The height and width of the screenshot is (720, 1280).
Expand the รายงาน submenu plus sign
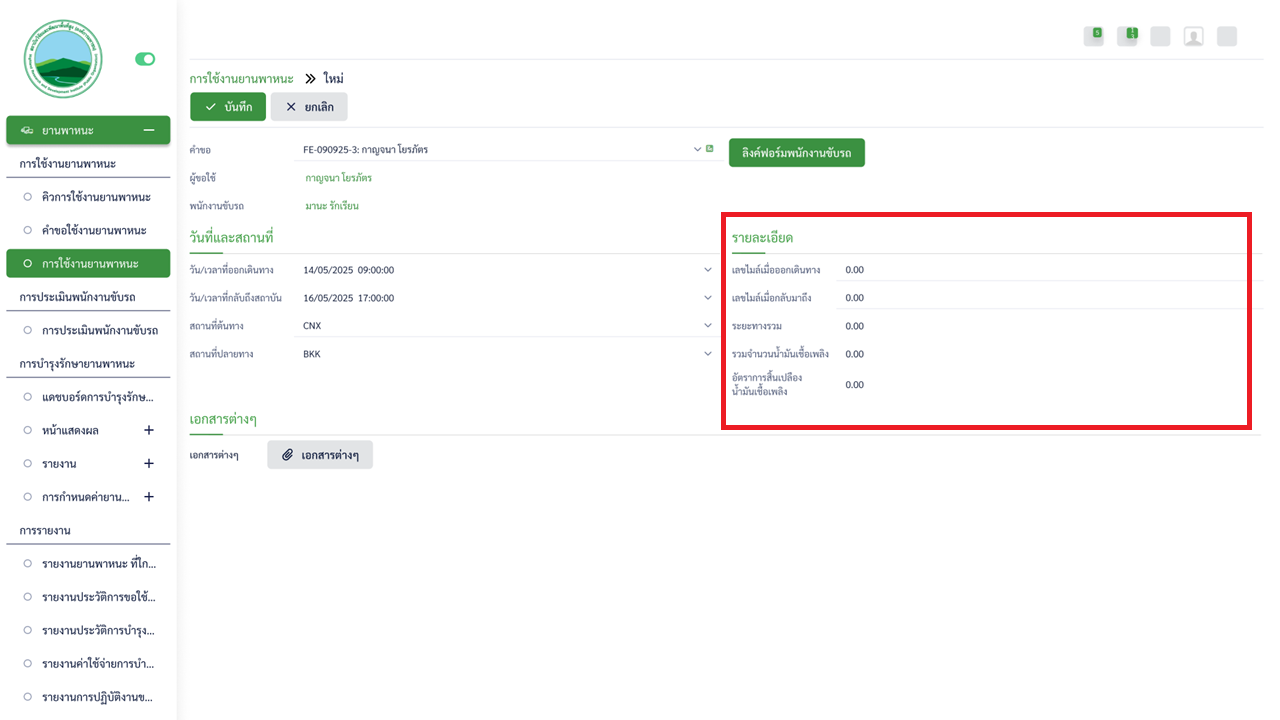[x=149, y=464]
